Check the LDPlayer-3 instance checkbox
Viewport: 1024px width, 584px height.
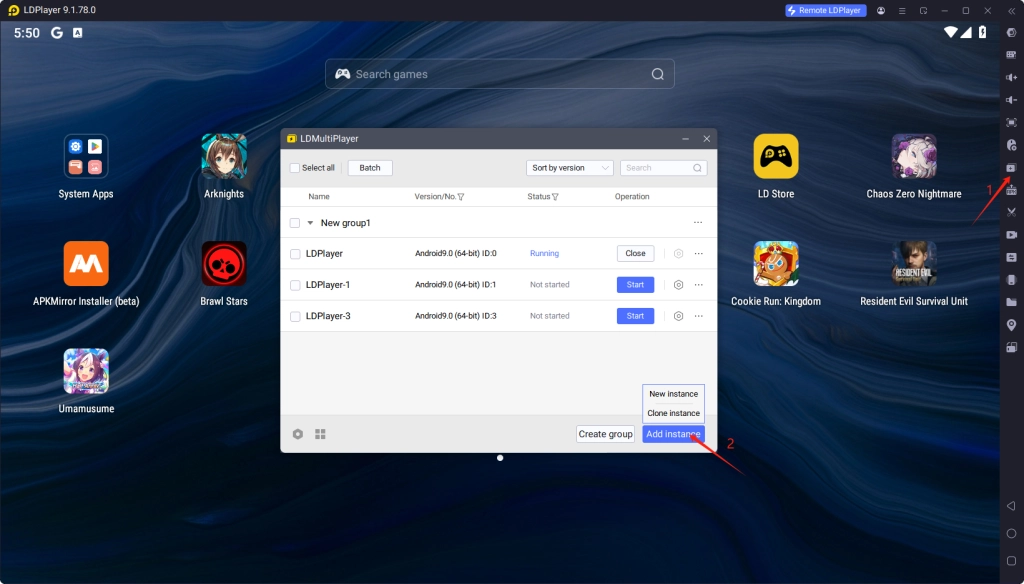tap(295, 316)
